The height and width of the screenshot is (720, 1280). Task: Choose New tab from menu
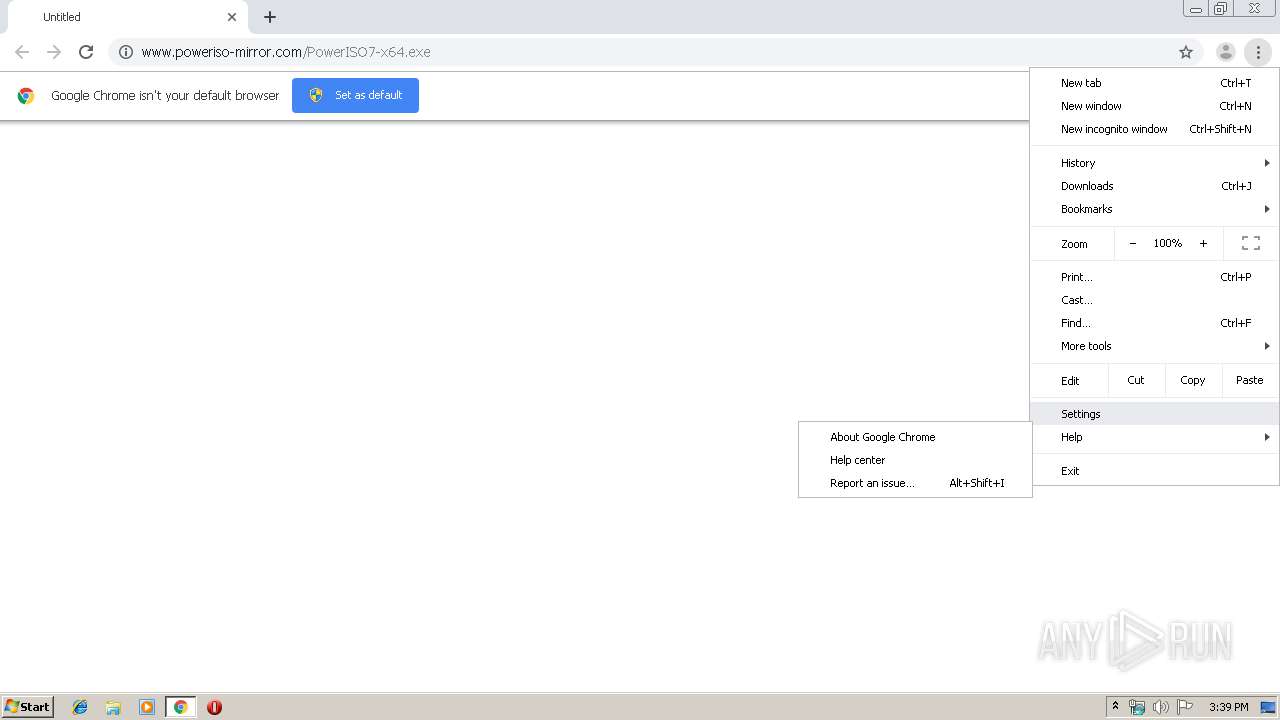coord(1155,83)
